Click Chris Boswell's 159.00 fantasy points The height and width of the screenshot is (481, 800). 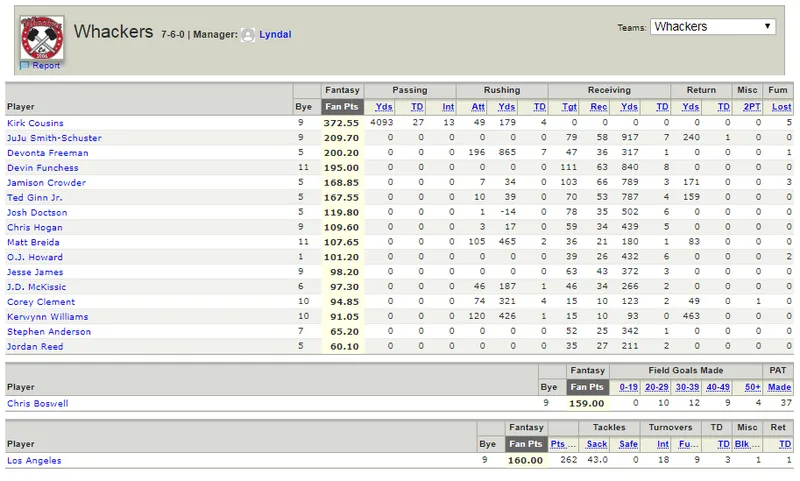click(x=587, y=403)
